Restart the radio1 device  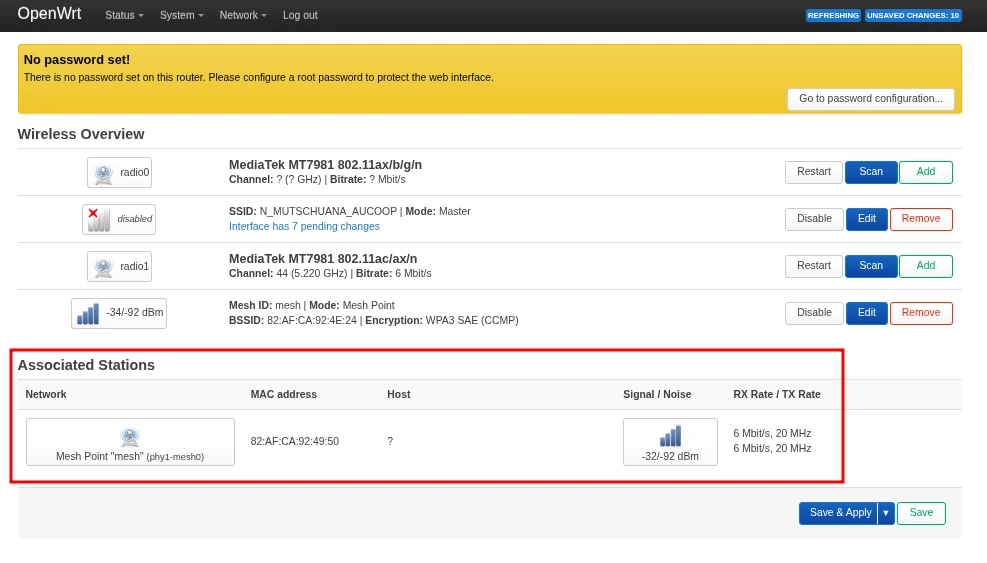point(813,266)
